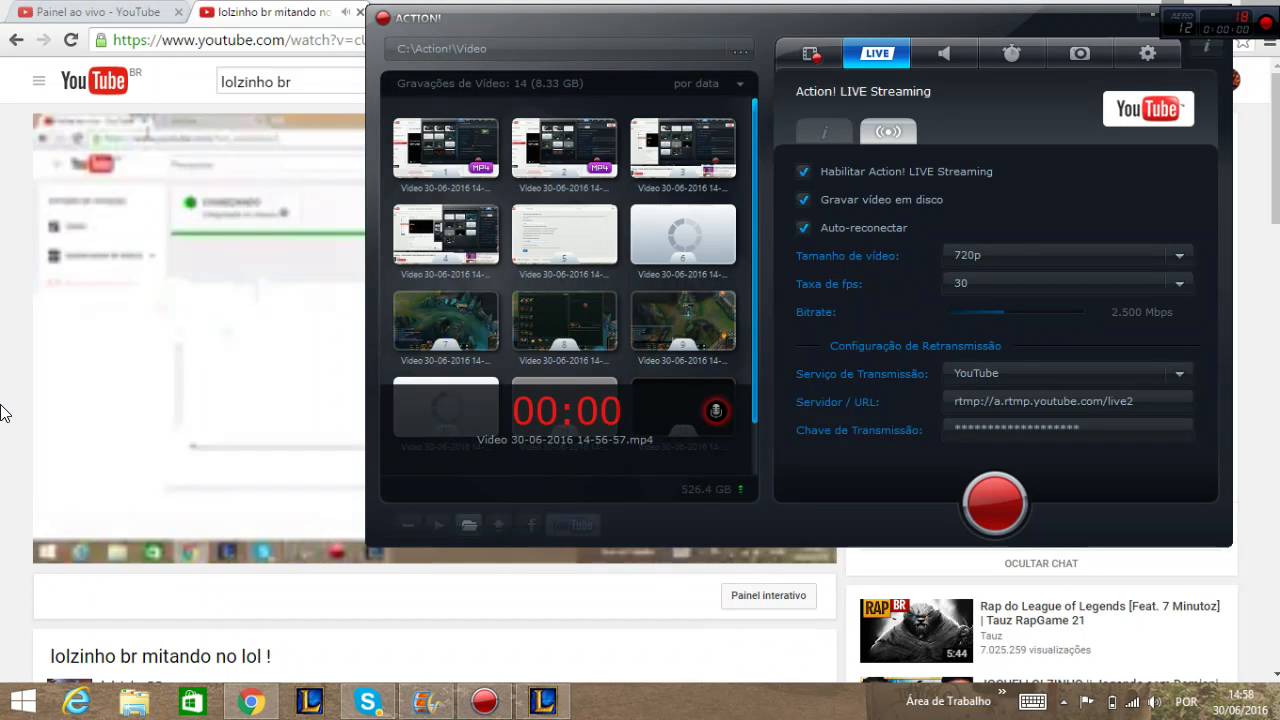Screen dimensions: 1280x720
Task: Select video recording thumbnail number 1
Action: click(x=446, y=148)
